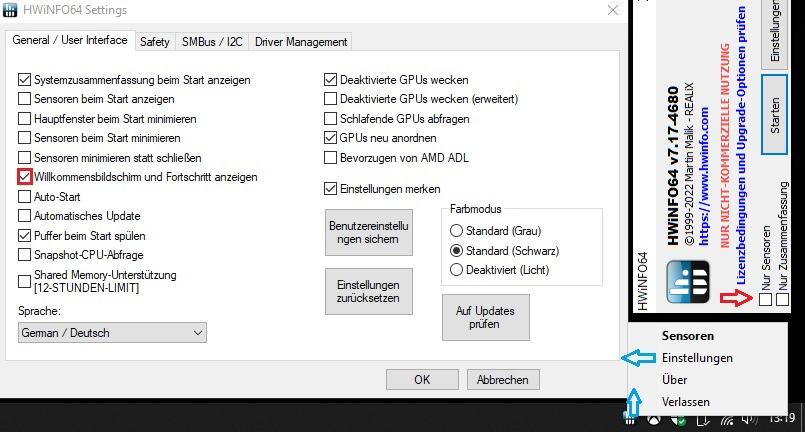Confirm settings with OK button
The image size is (805, 432).
[422, 380]
